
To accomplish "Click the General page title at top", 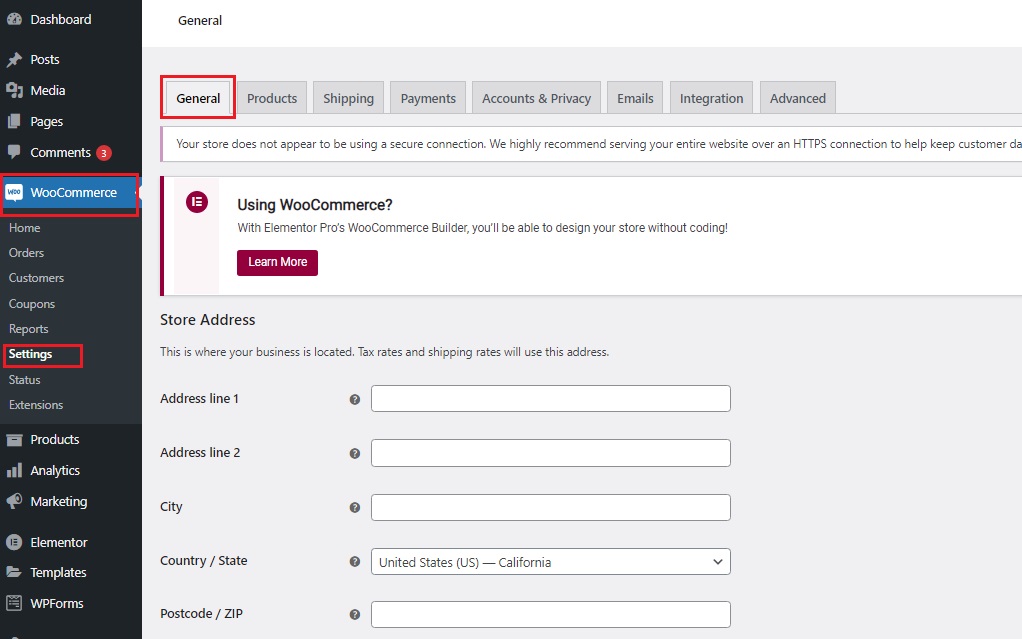I will 200,21.
